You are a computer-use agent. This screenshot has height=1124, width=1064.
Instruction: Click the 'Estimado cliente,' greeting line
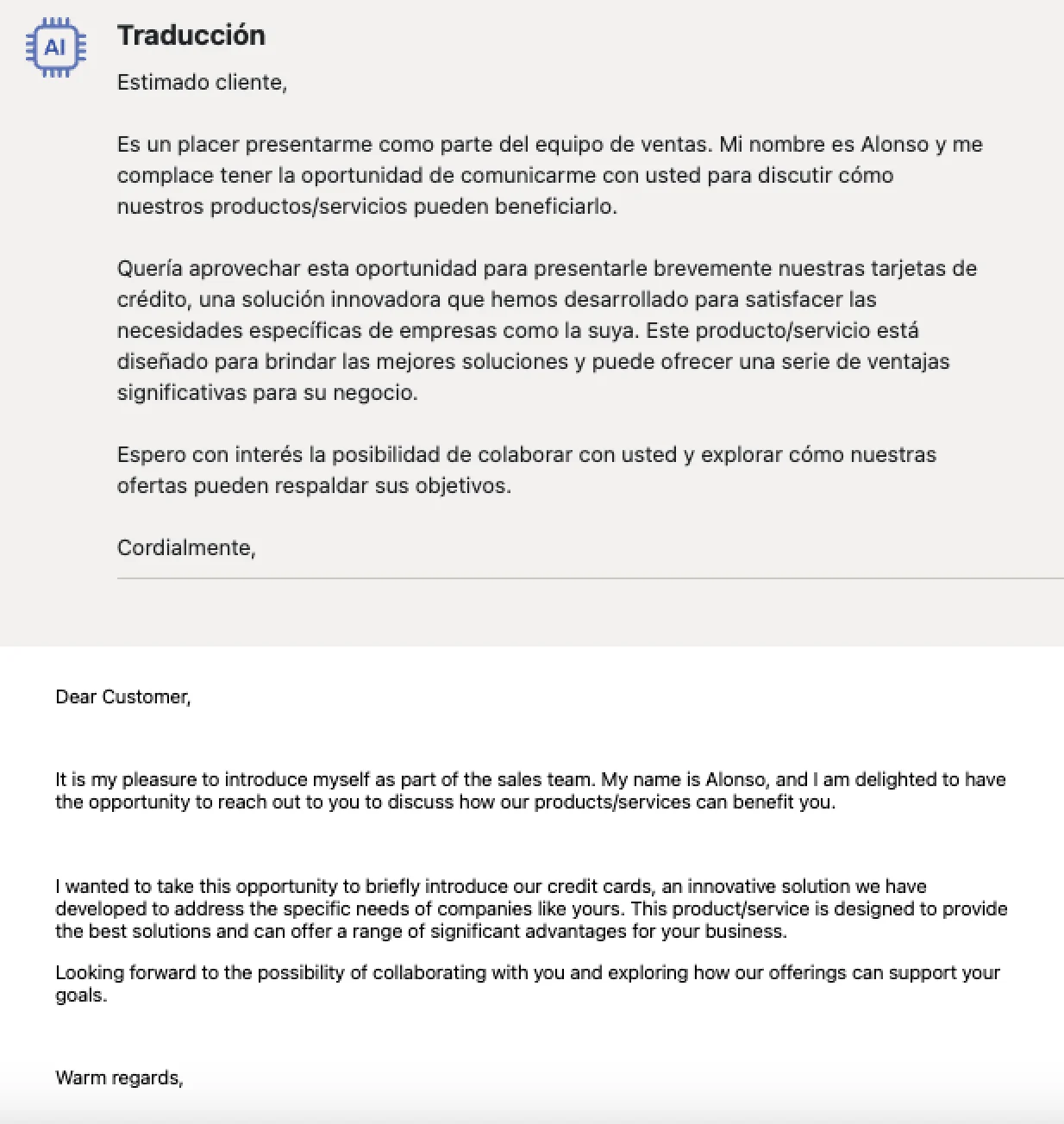click(202, 82)
